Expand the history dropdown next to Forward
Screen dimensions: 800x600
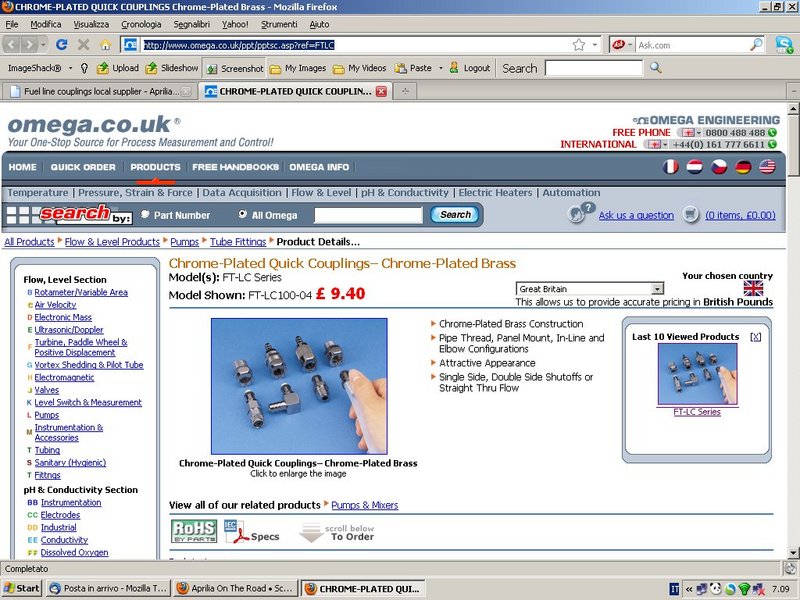(43, 45)
